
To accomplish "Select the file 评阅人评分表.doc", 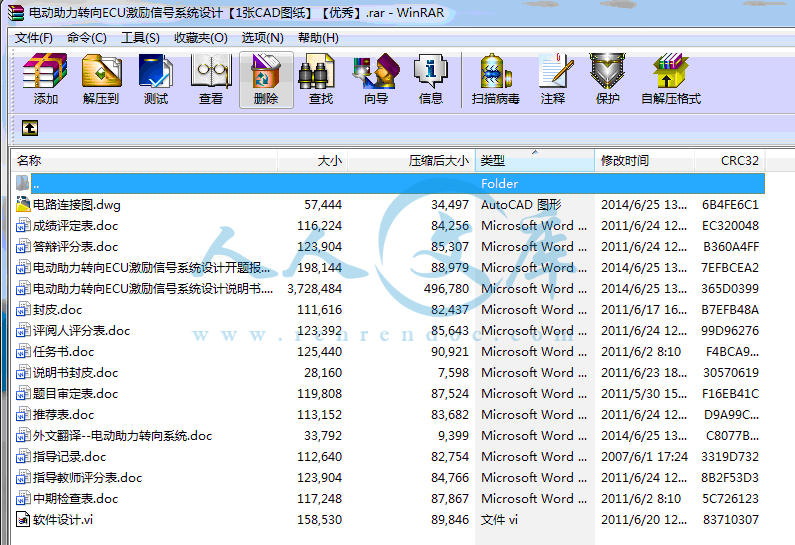I will click(x=81, y=331).
